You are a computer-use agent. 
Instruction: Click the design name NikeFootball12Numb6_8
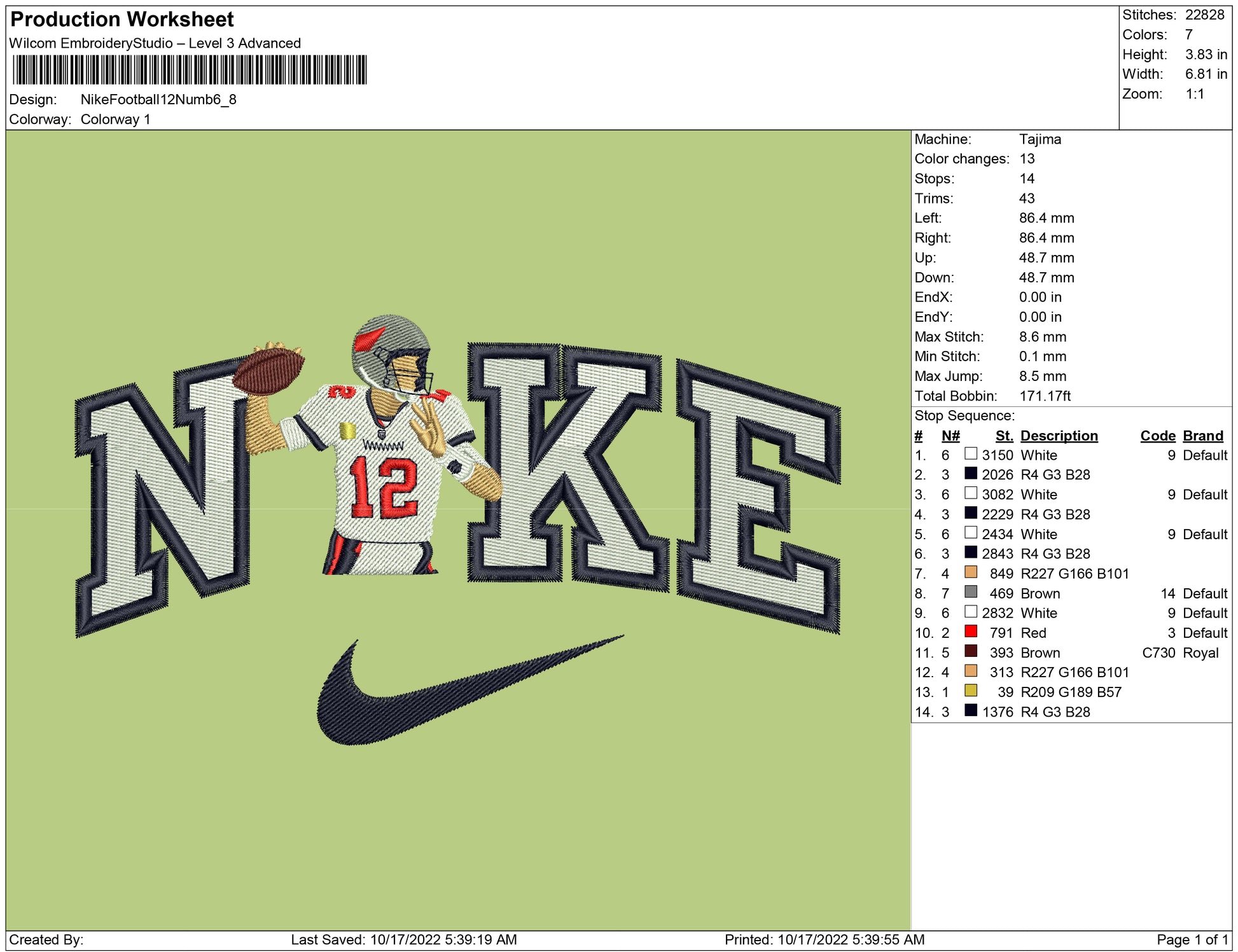[x=158, y=99]
